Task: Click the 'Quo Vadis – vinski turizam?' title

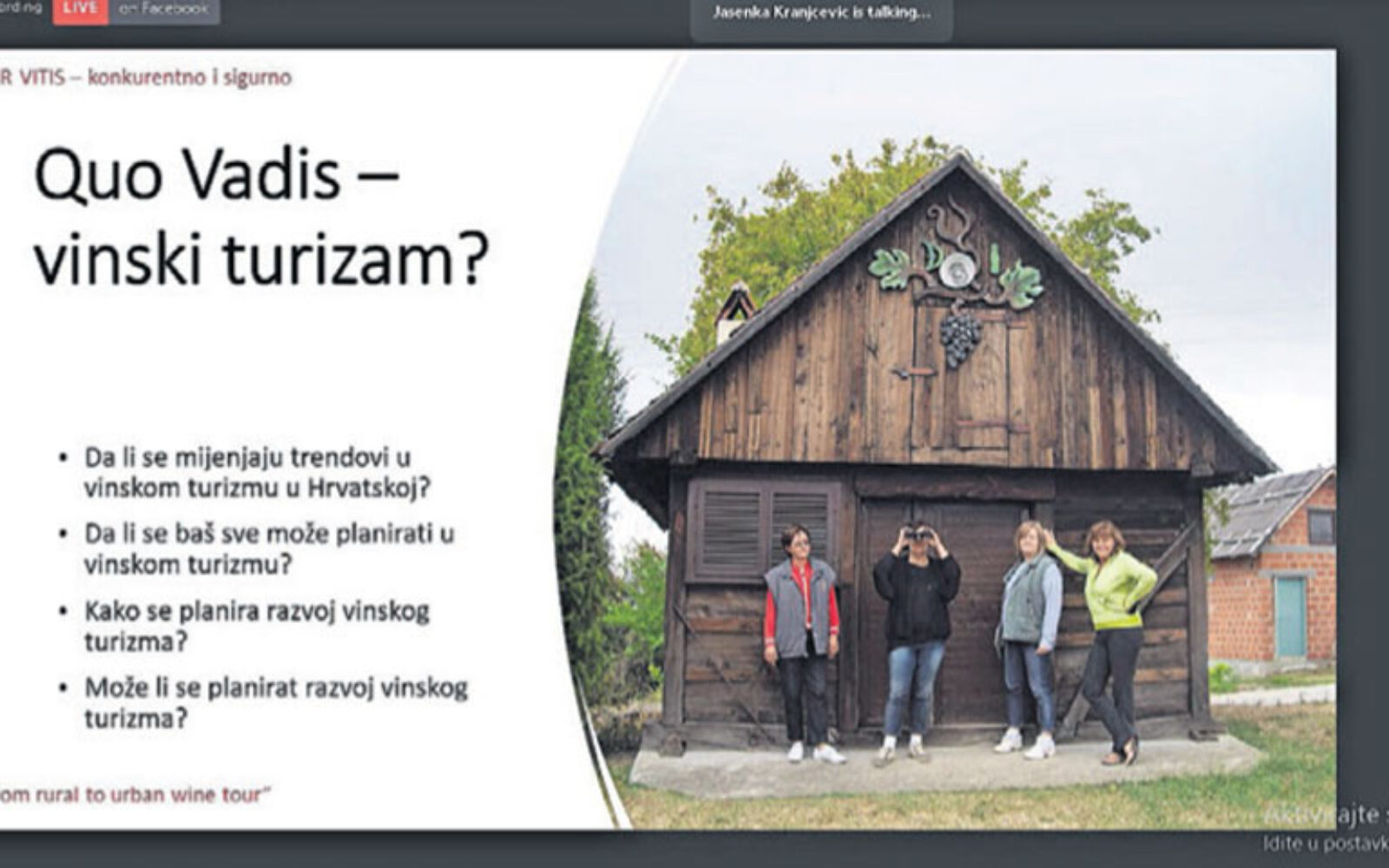Action: tap(260, 217)
